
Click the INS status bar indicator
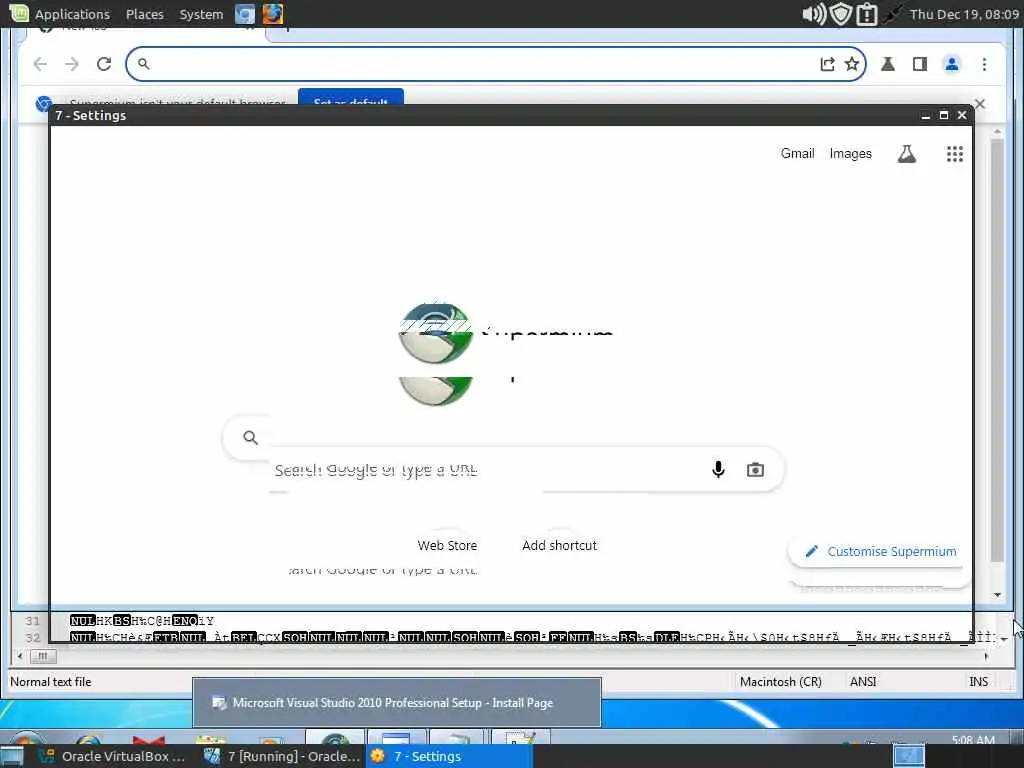tap(978, 682)
